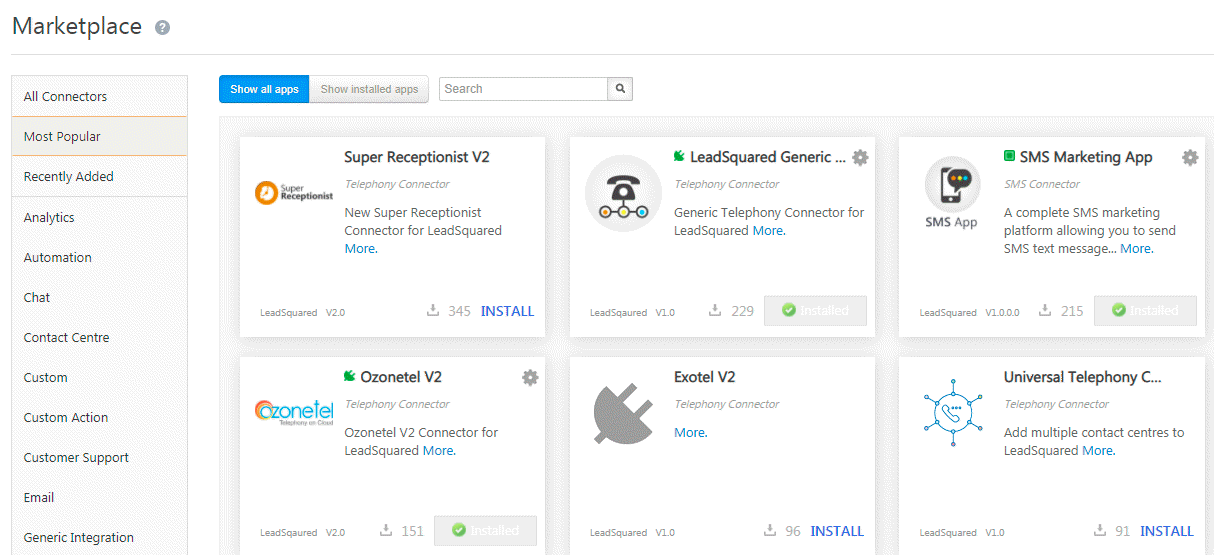Install Super Receptionist V2

pos(507,311)
